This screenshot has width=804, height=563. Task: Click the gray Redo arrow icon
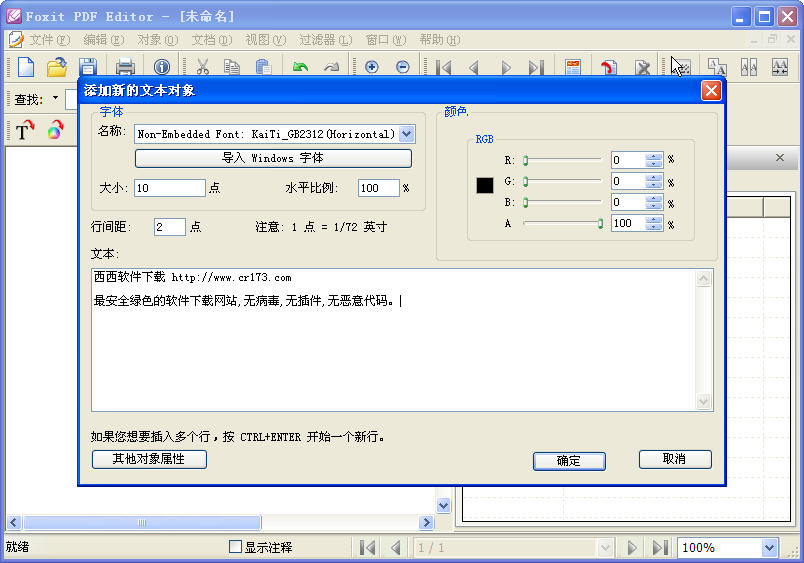click(x=332, y=67)
